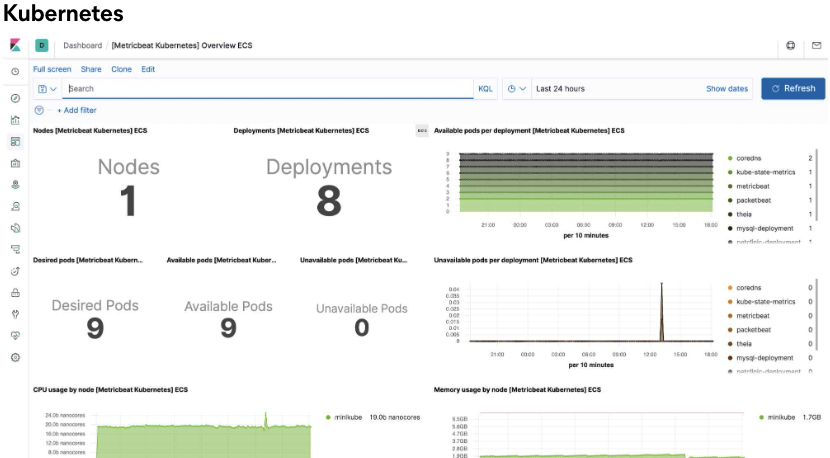Viewport: 830px width, 458px height.
Task: Open Visualize from the sidebar chart icon
Action: pos(15,120)
